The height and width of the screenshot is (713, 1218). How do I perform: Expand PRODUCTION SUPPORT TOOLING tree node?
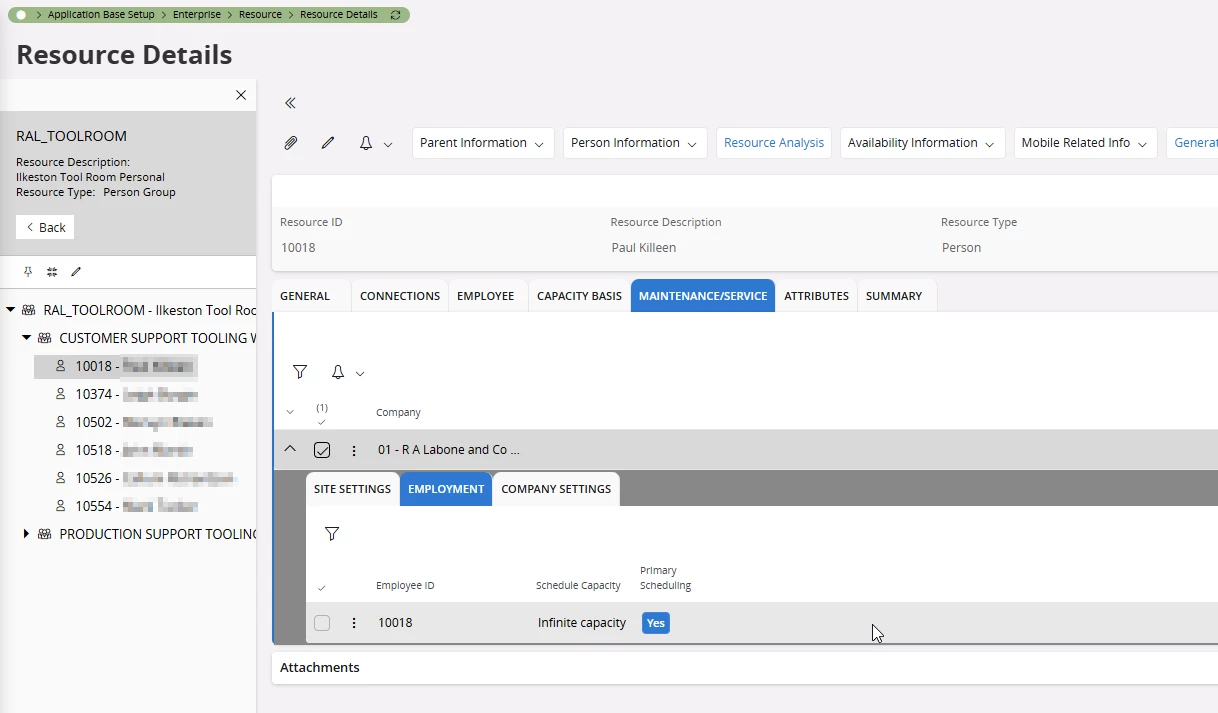point(27,534)
